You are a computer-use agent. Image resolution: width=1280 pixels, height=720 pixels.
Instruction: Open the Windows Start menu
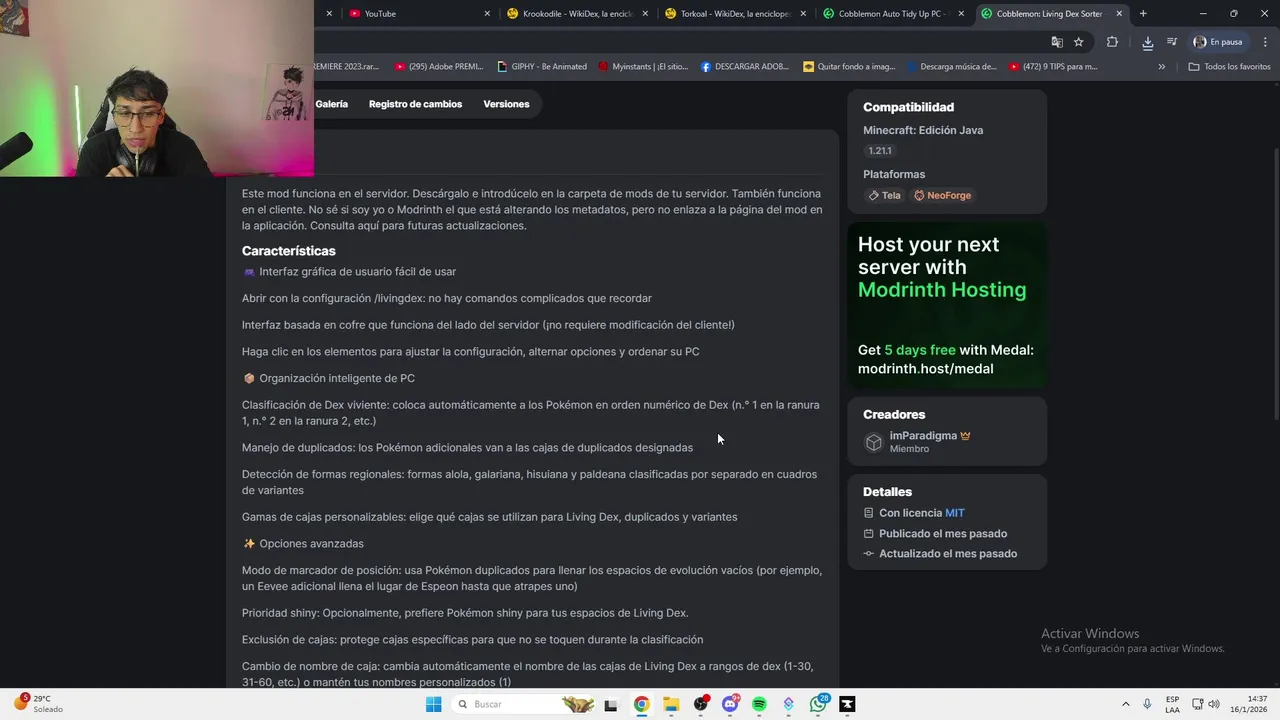(x=433, y=704)
